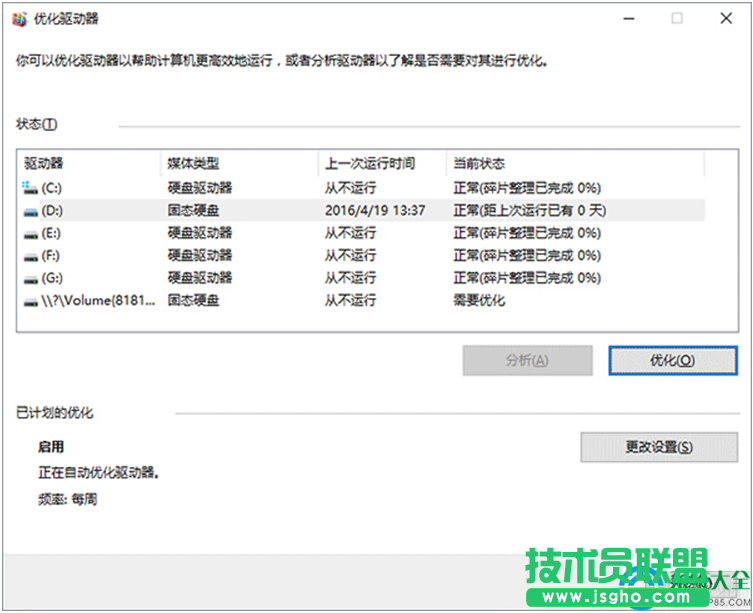Click 从不运行 in the F: row
This screenshot has width=753, height=613.
point(350,255)
